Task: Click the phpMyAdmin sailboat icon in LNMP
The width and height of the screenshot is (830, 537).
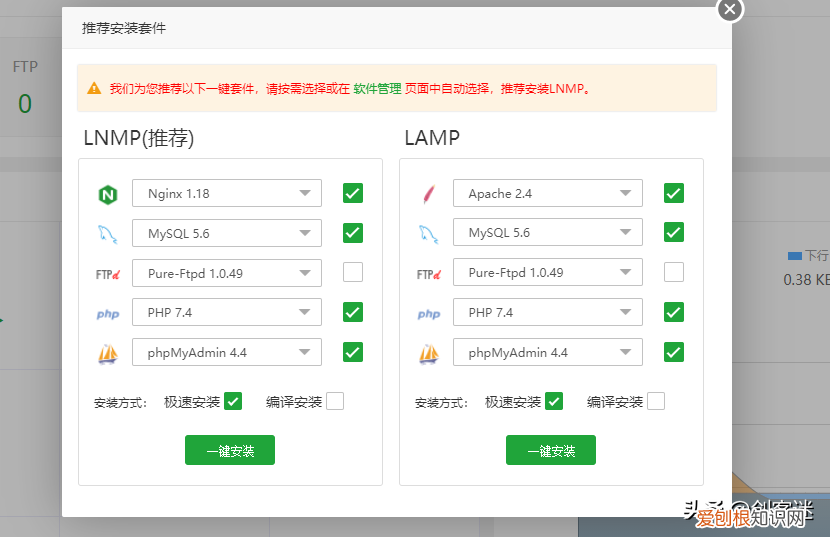Action: (x=108, y=353)
